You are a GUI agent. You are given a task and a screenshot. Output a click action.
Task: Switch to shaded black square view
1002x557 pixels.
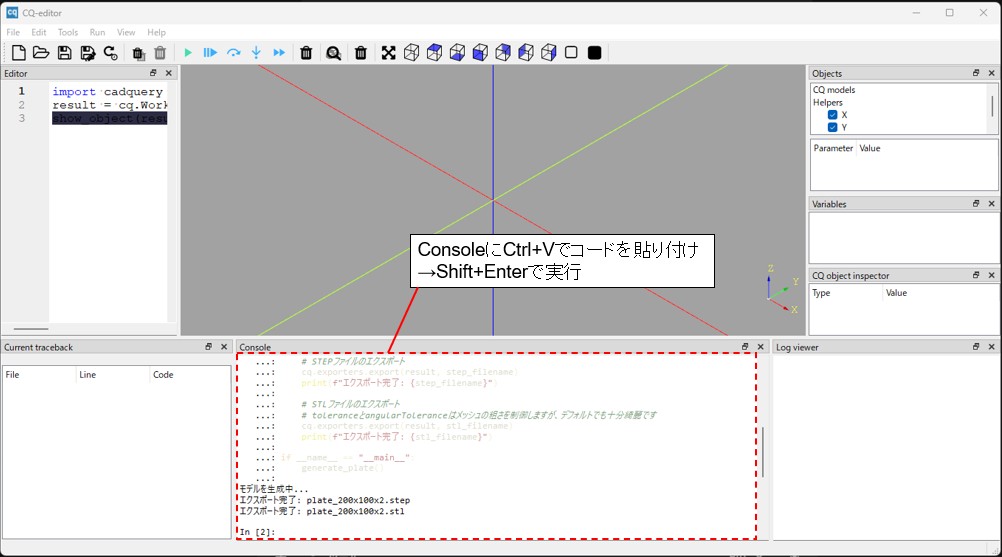(595, 53)
